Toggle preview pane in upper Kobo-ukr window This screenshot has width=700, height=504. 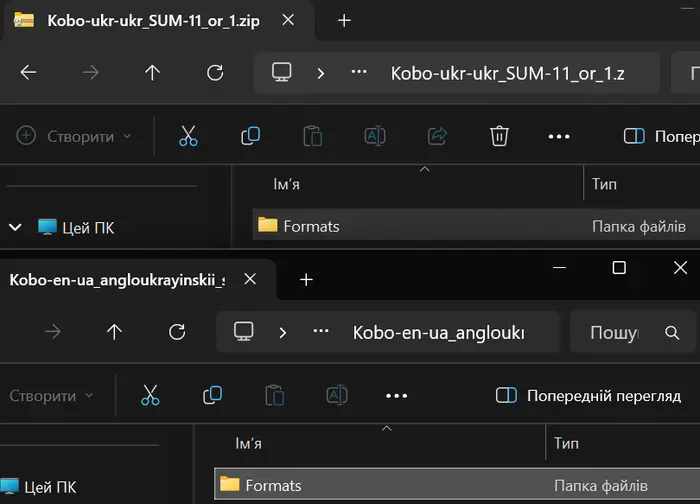tap(662, 136)
